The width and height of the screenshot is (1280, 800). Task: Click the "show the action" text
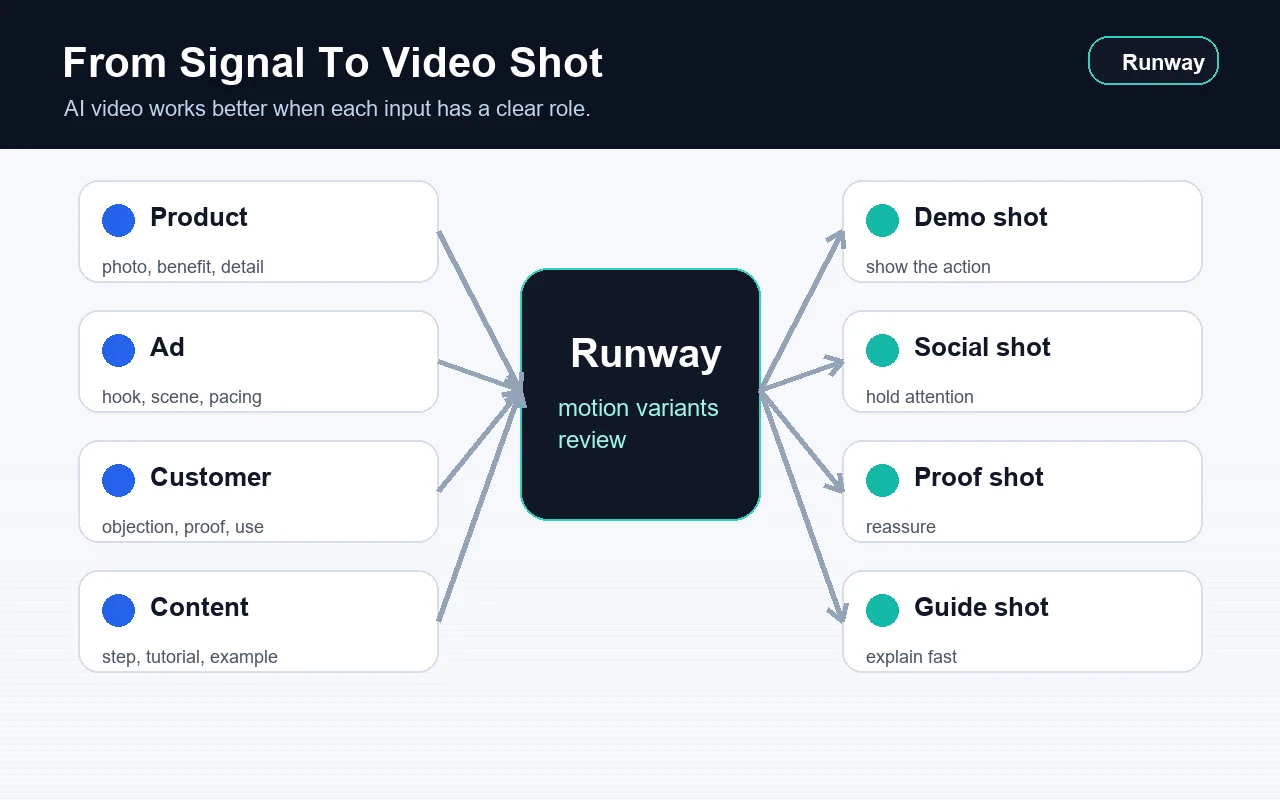(x=928, y=267)
